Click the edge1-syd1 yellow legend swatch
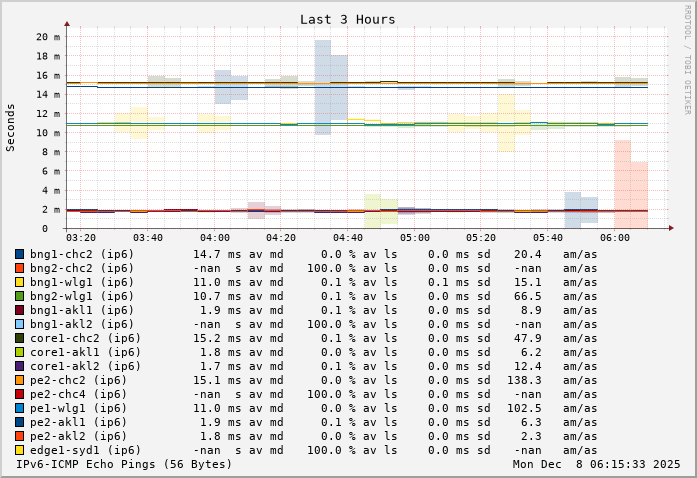 click(19, 450)
